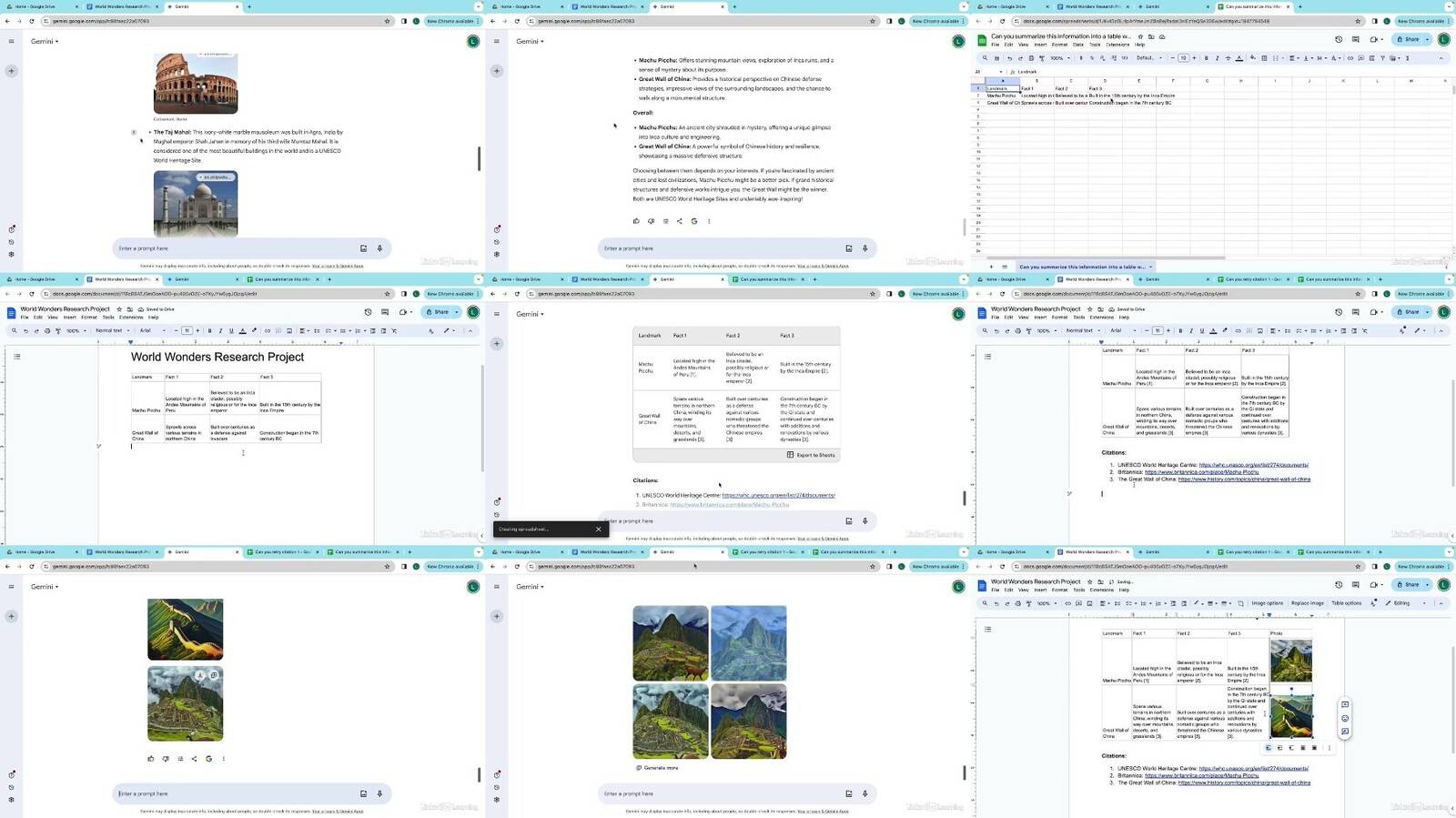Open the 'Default' font dropdown in Google Sheets
Viewport: 1456px width, 818px height.
[x=1148, y=58]
